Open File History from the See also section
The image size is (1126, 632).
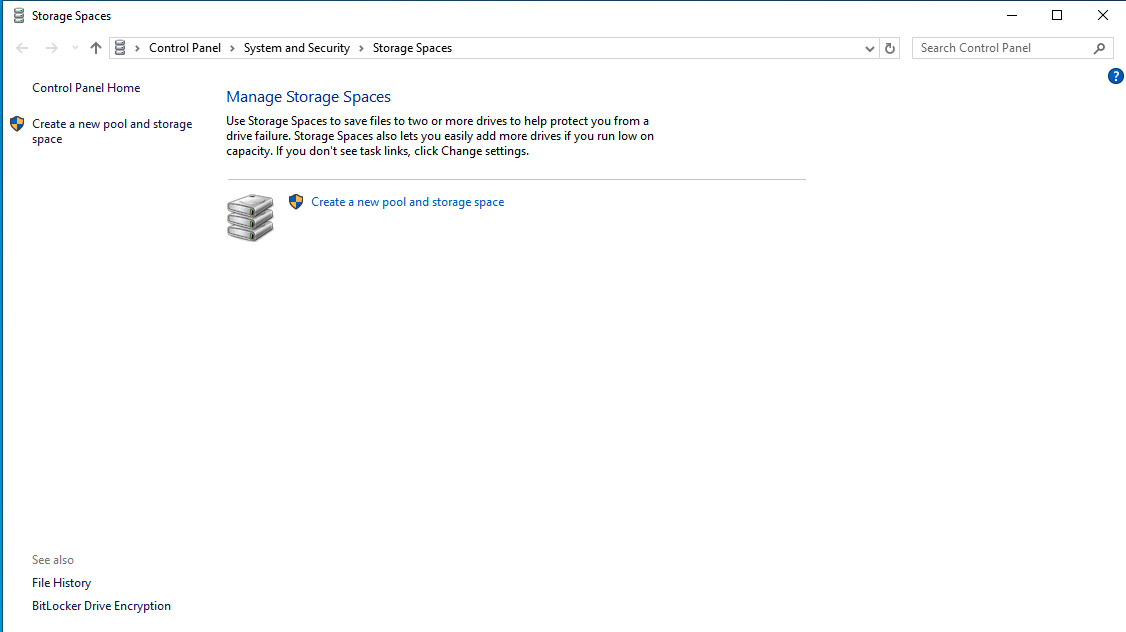pos(61,582)
